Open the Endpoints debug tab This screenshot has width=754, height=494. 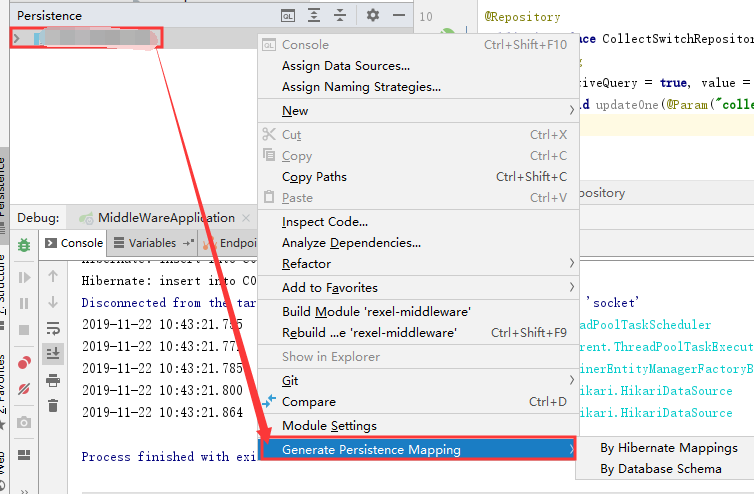tap(230, 243)
